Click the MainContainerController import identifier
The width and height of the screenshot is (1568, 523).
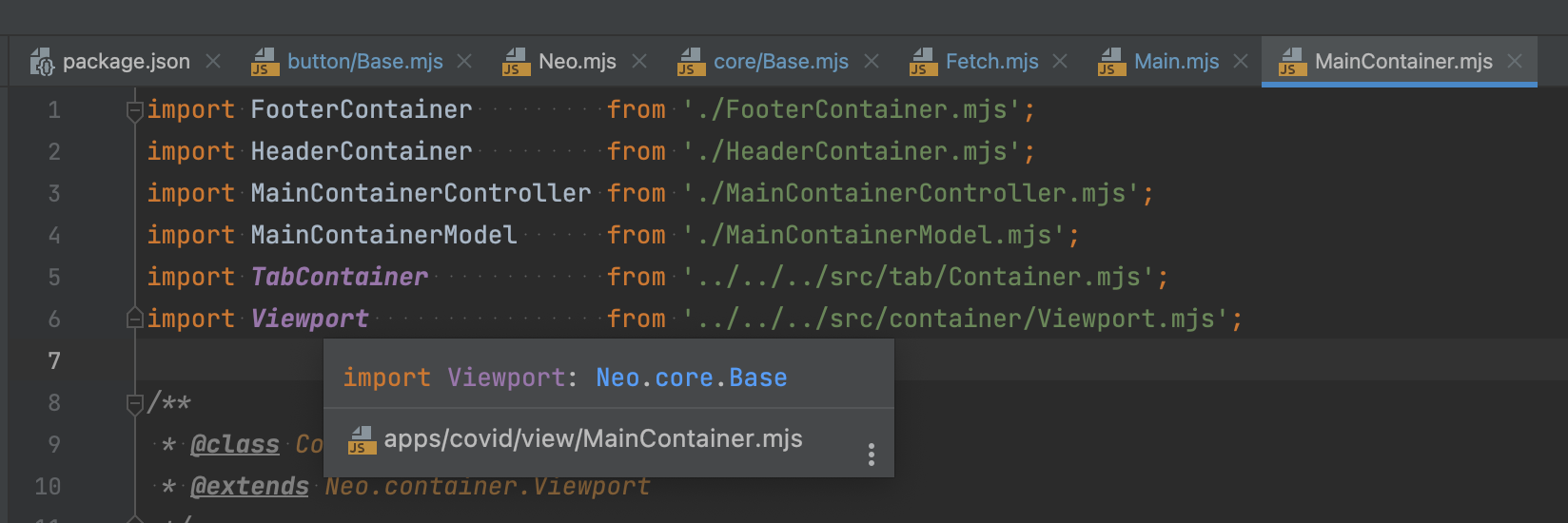coord(421,193)
